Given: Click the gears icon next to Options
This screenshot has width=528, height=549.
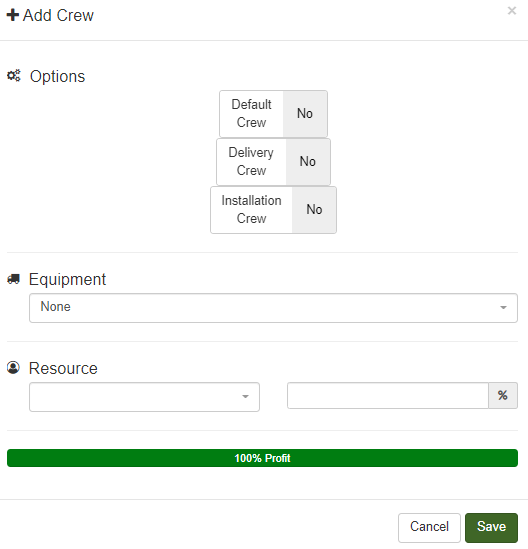Looking at the screenshot, I should [x=14, y=76].
